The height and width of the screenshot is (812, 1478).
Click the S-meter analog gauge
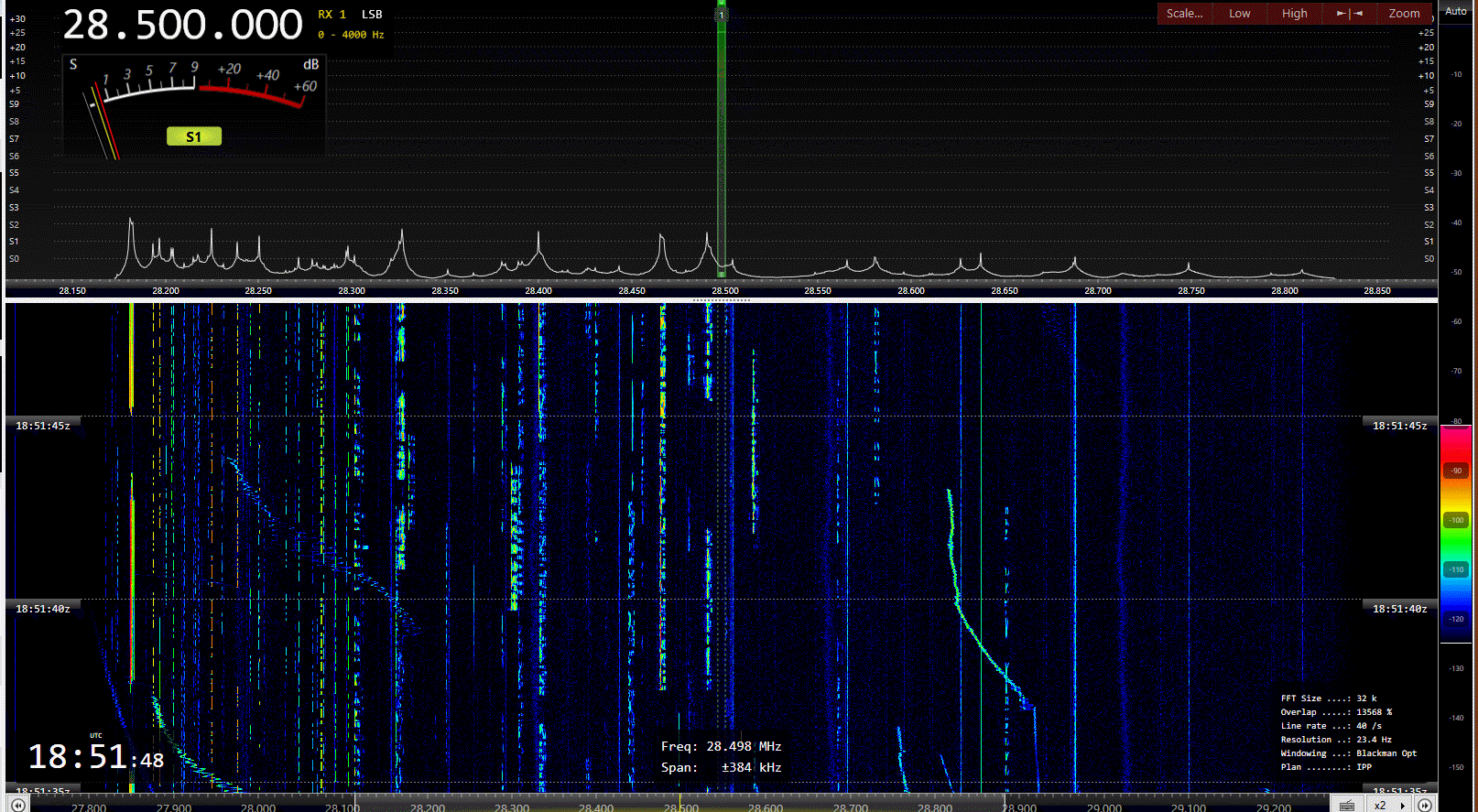point(193,101)
